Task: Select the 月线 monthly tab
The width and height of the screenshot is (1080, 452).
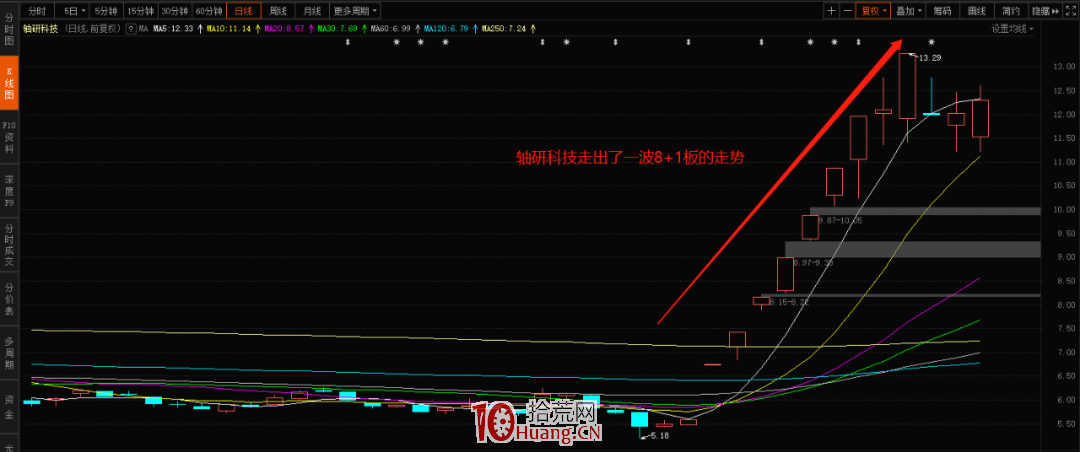Action: 312,10
